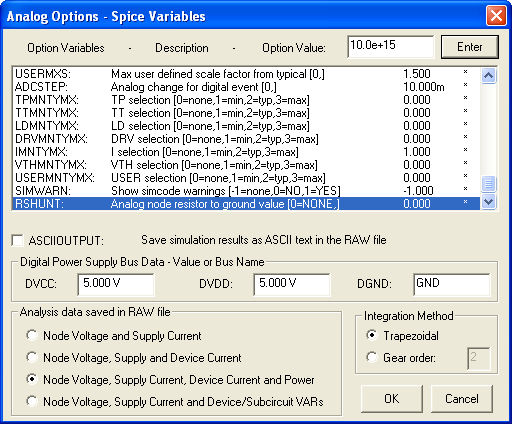This screenshot has height=424, width=512.
Task: Select the USERMXS option row
Action: 246,74
